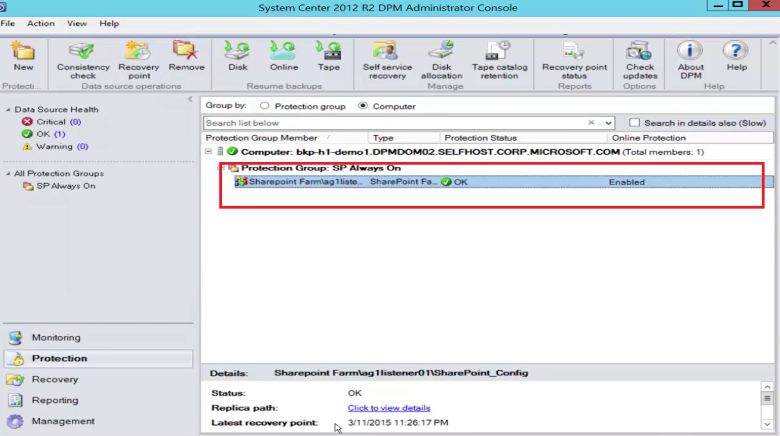Collapse the bkp-h1-demo1 computer node
Screen dimensions: 780x436
click(208, 151)
